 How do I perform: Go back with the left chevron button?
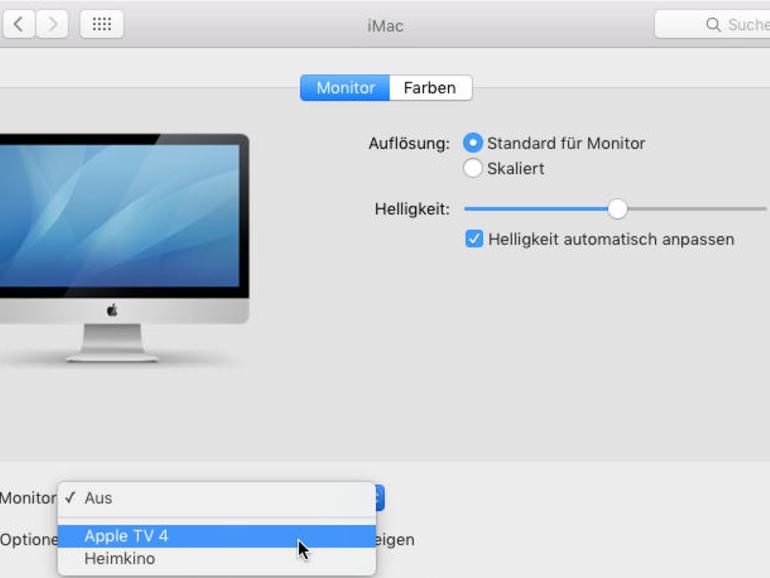19,24
